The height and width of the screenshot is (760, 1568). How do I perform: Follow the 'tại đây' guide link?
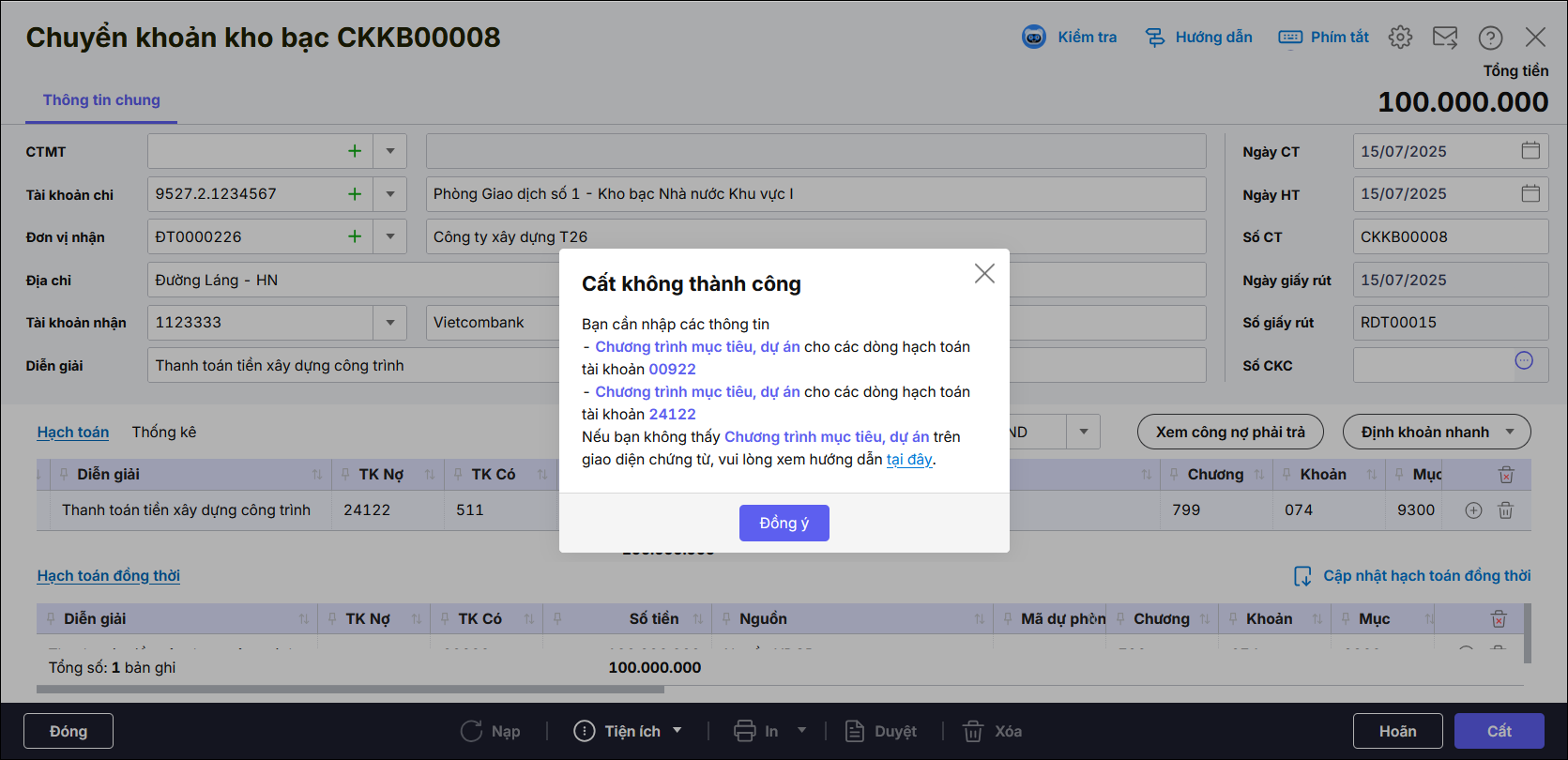pos(909,460)
